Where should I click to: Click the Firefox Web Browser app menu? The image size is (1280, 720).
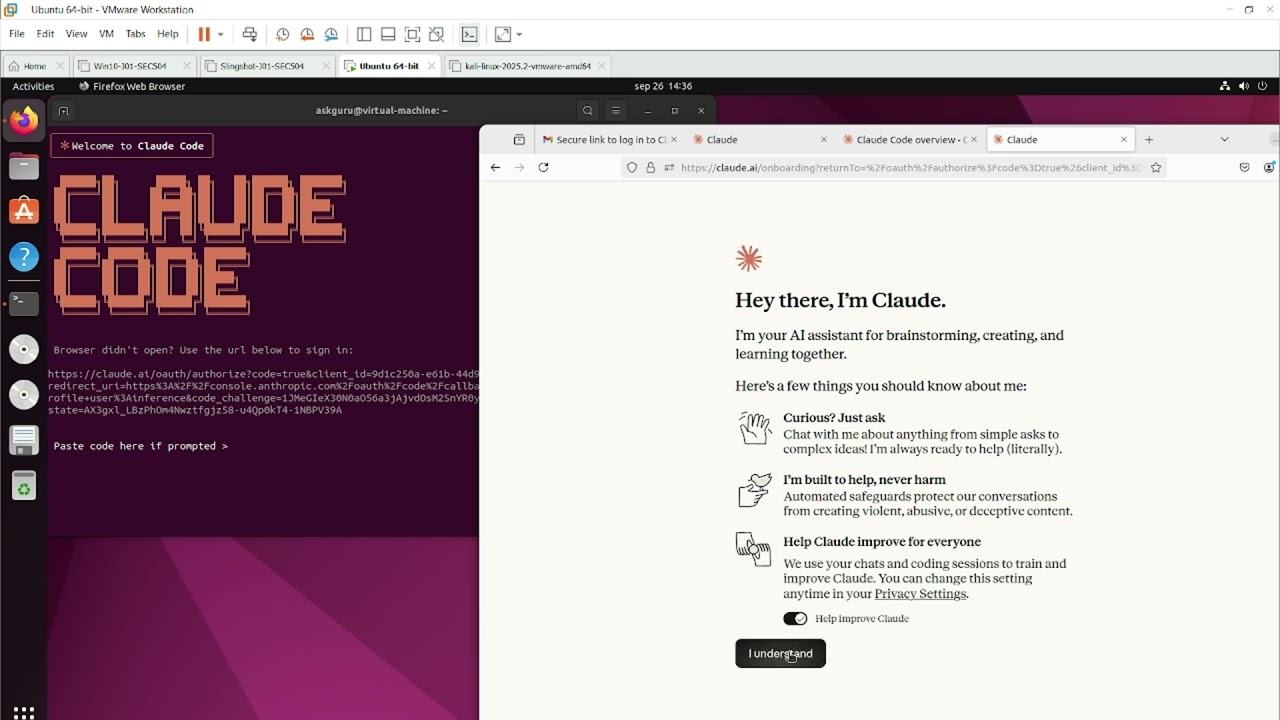pos(132,86)
